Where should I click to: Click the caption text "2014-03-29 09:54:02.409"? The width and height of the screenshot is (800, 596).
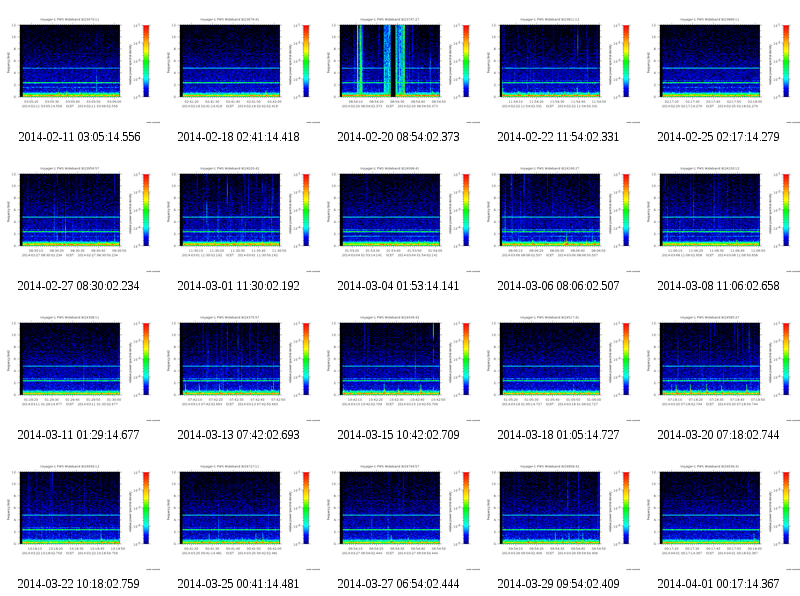pyautogui.click(x=558, y=584)
